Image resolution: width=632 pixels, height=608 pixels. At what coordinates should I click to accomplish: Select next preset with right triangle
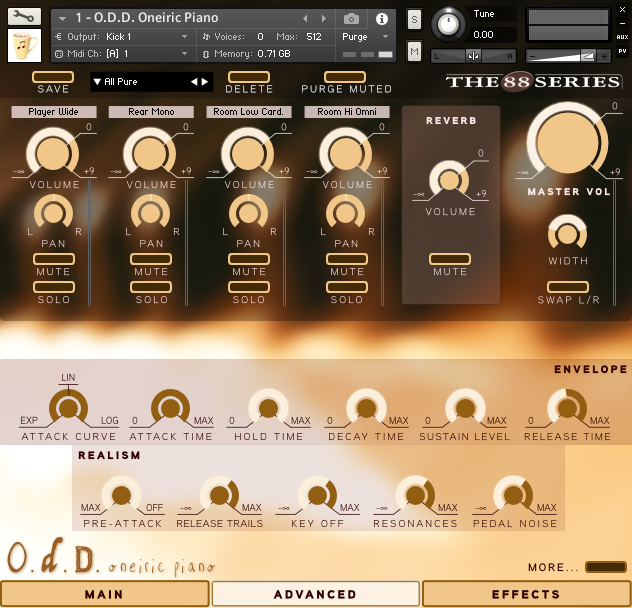tap(205, 82)
